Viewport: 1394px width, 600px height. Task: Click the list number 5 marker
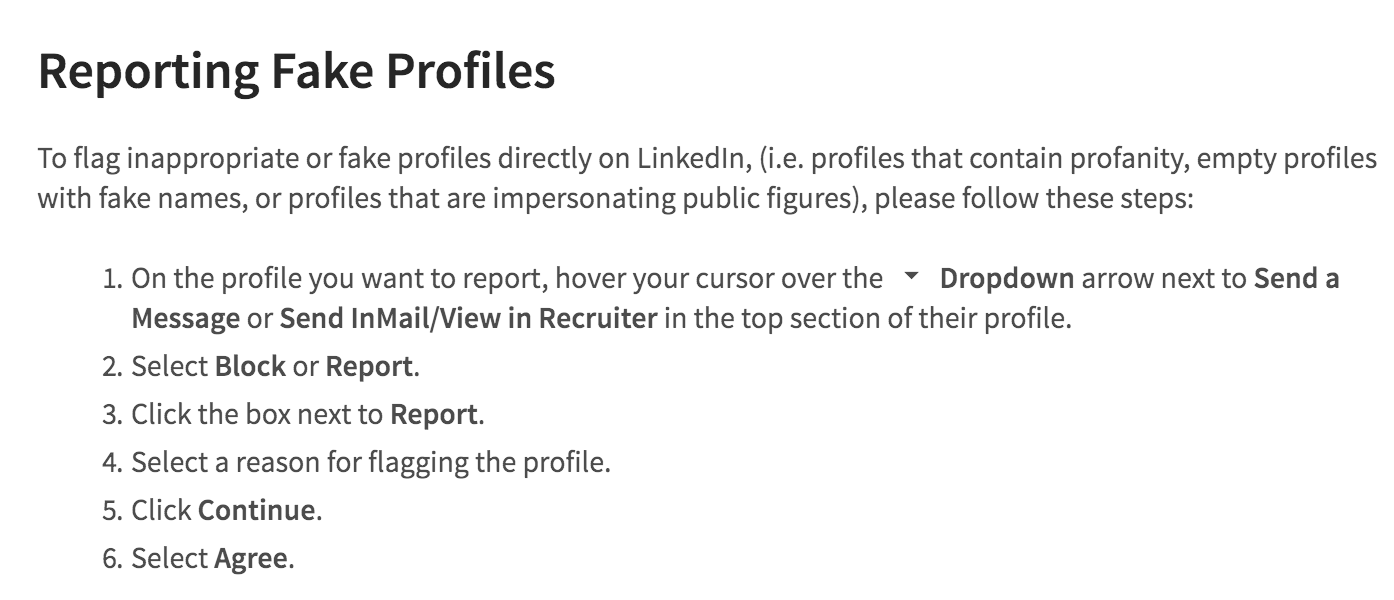pos(112,511)
